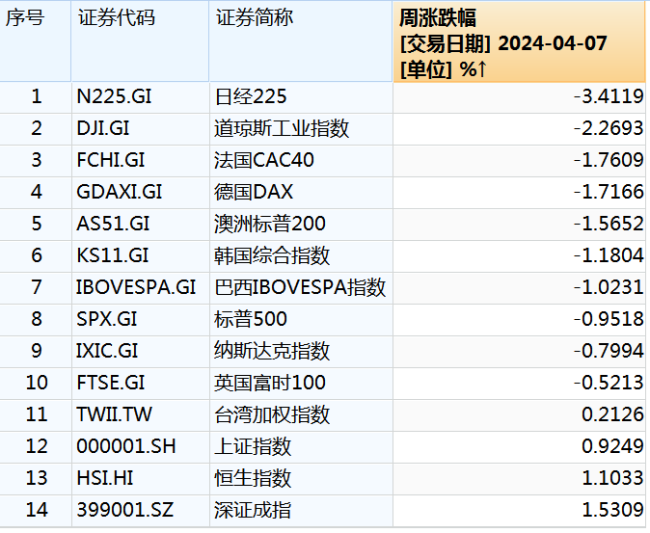Viewport: 650px width, 533px height.
Task: Select the FTSE.GI code cell
Action: tap(110, 383)
